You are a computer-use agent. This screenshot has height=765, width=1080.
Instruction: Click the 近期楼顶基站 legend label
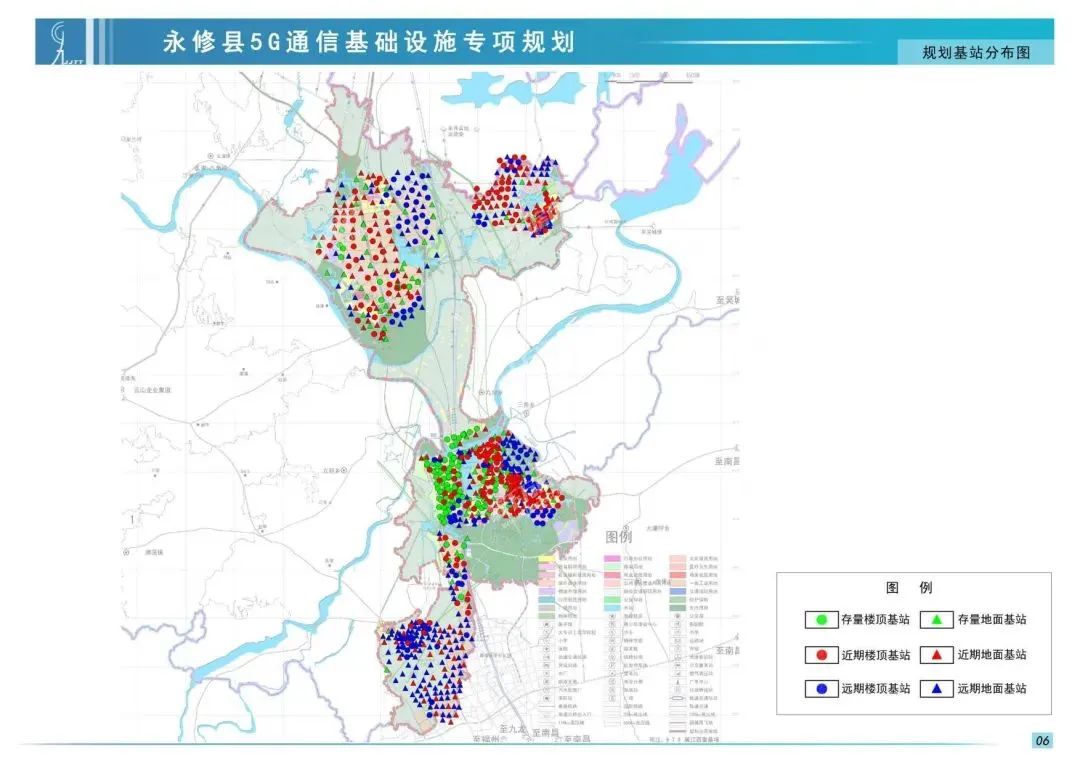(875, 655)
